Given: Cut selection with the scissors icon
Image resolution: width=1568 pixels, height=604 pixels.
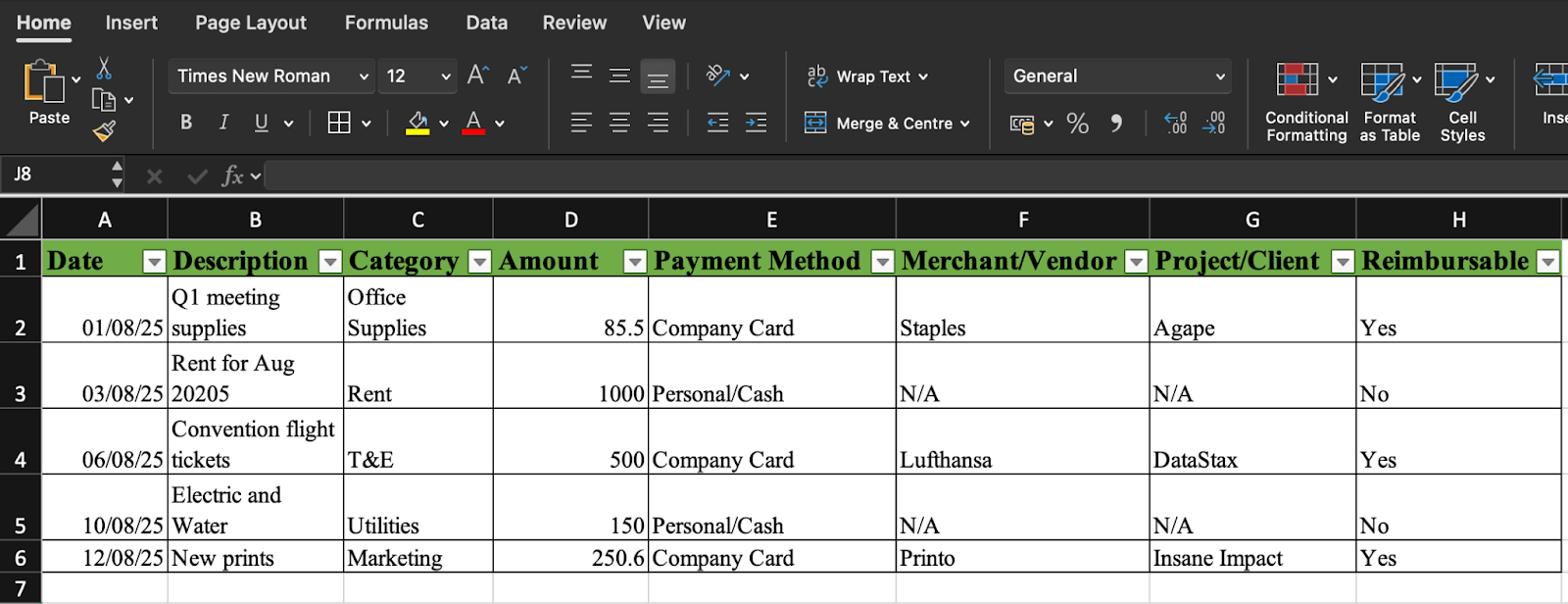Looking at the screenshot, I should 104,68.
